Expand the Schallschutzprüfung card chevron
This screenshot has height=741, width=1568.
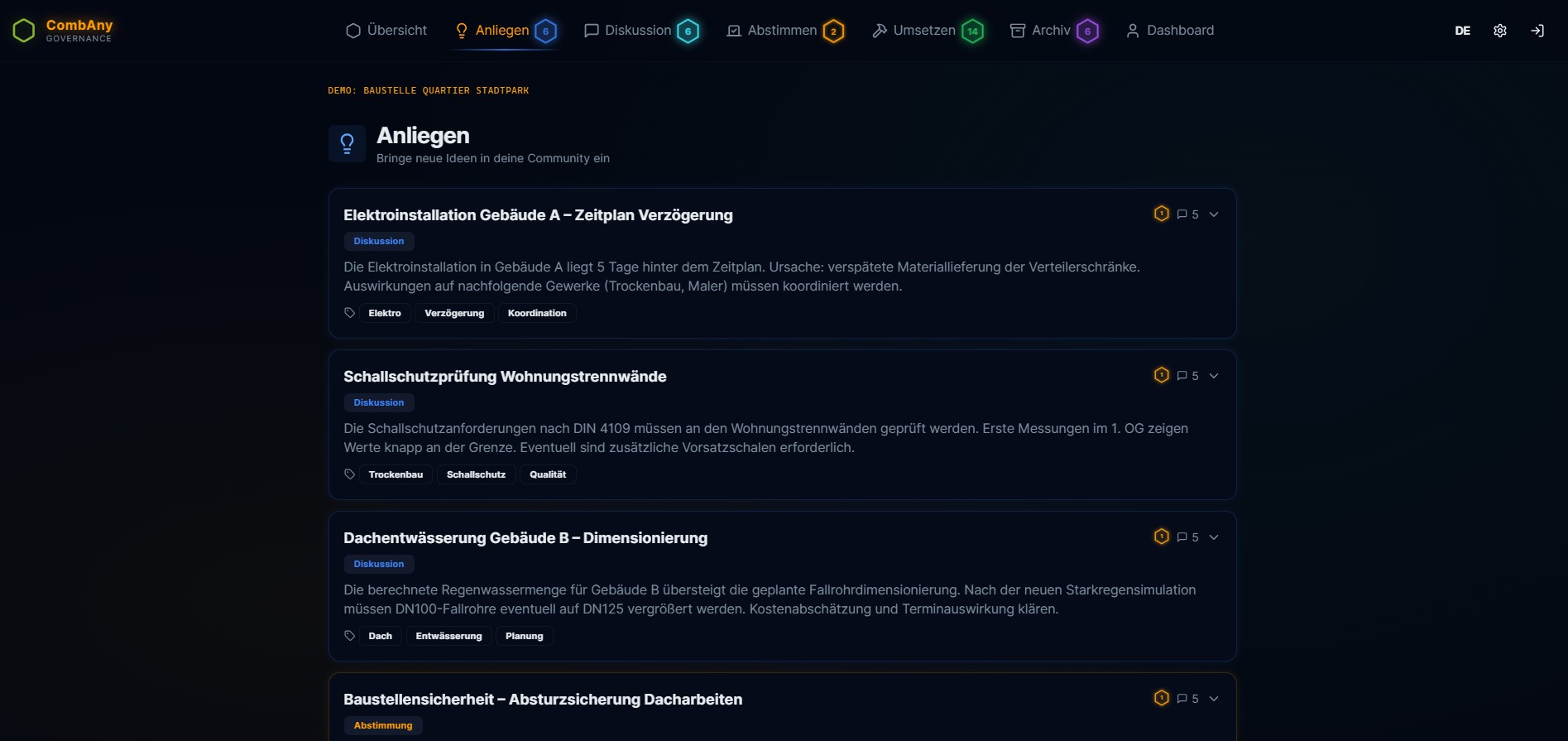(x=1214, y=376)
